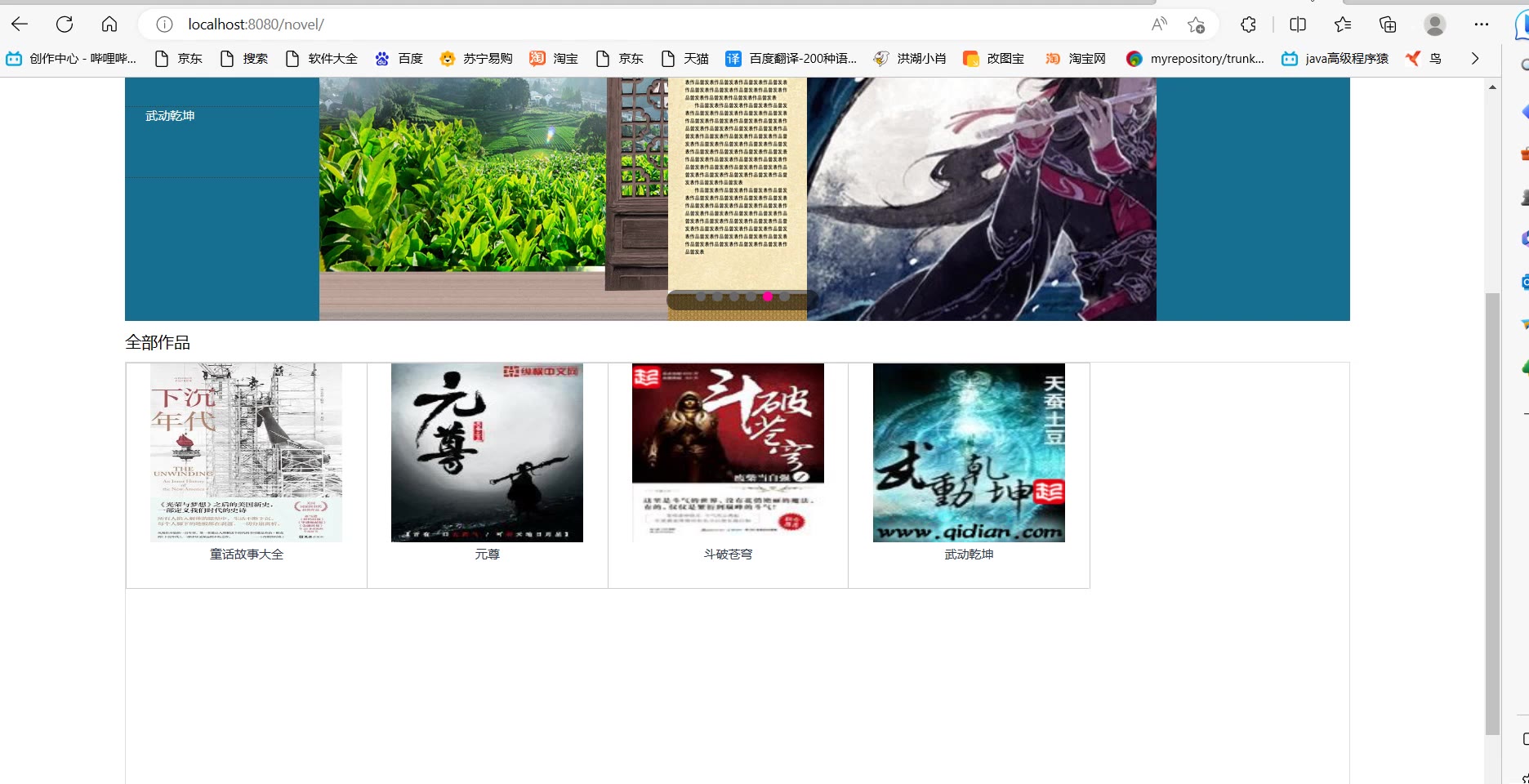
Task: Select the fourth carousel indicator dot
Action: pyautogui.click(x=751, y=296)
